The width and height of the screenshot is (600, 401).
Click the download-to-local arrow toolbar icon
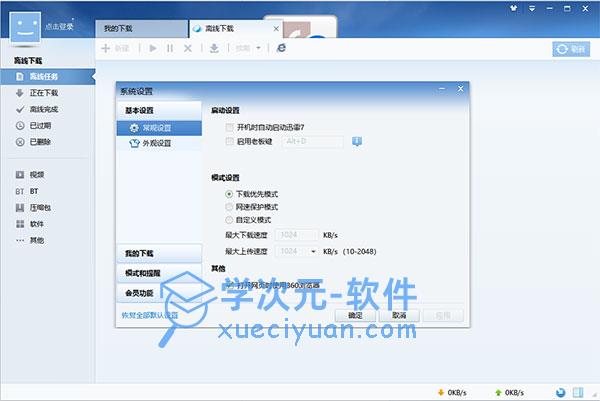(x=214, y=48)
